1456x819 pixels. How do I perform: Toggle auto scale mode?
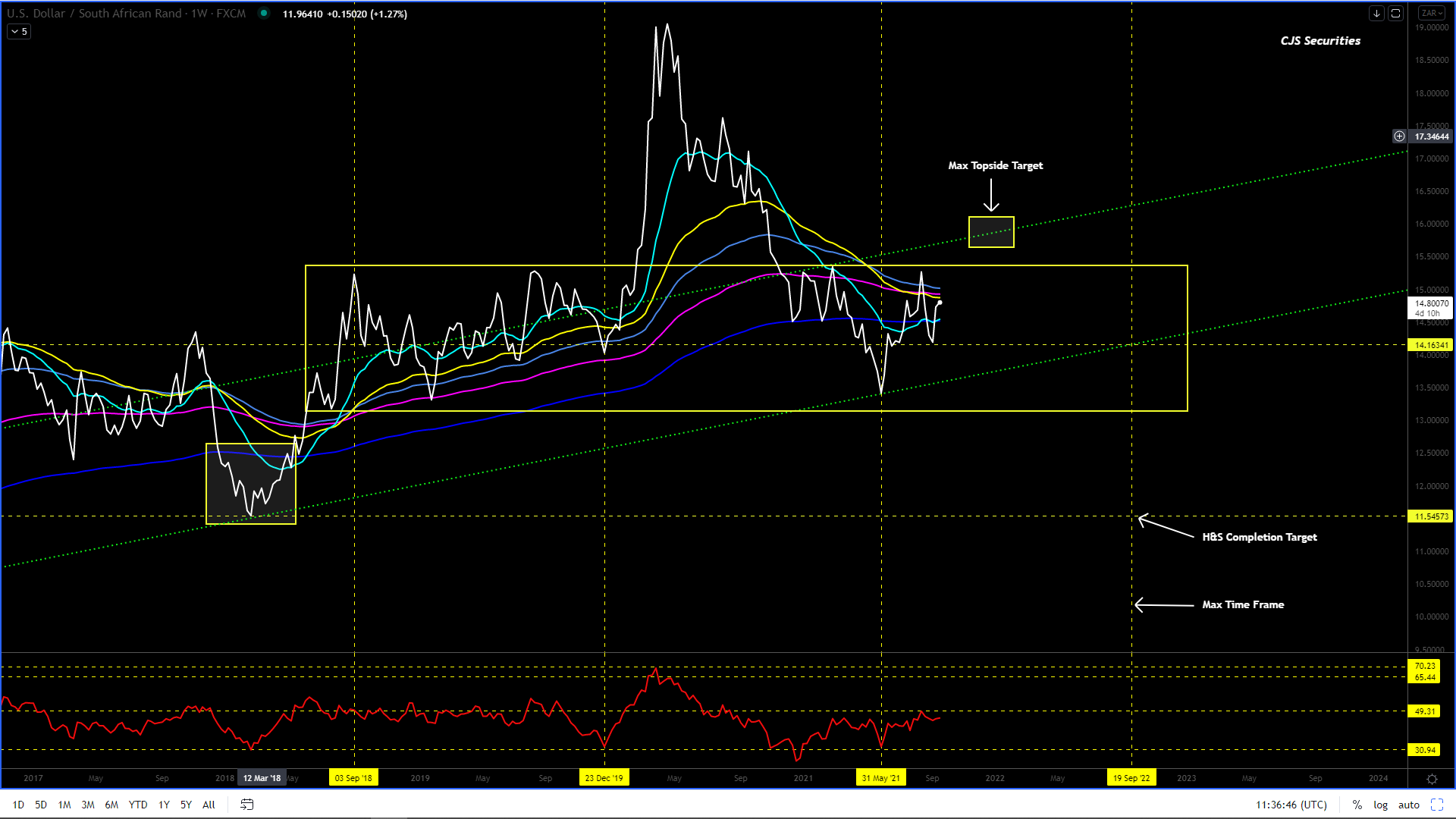(1408, 805)
